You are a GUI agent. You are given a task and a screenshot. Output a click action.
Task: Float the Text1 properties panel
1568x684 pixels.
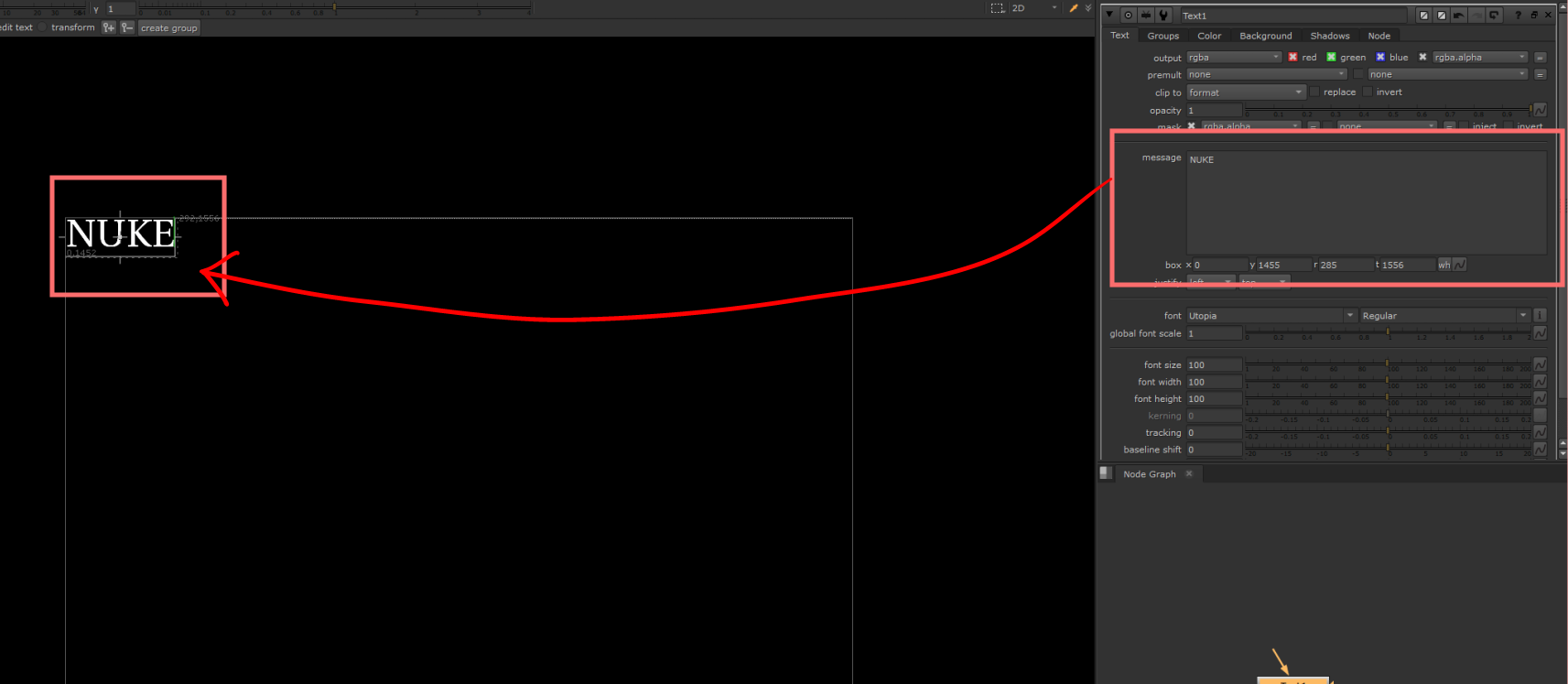coord(1534,16)
